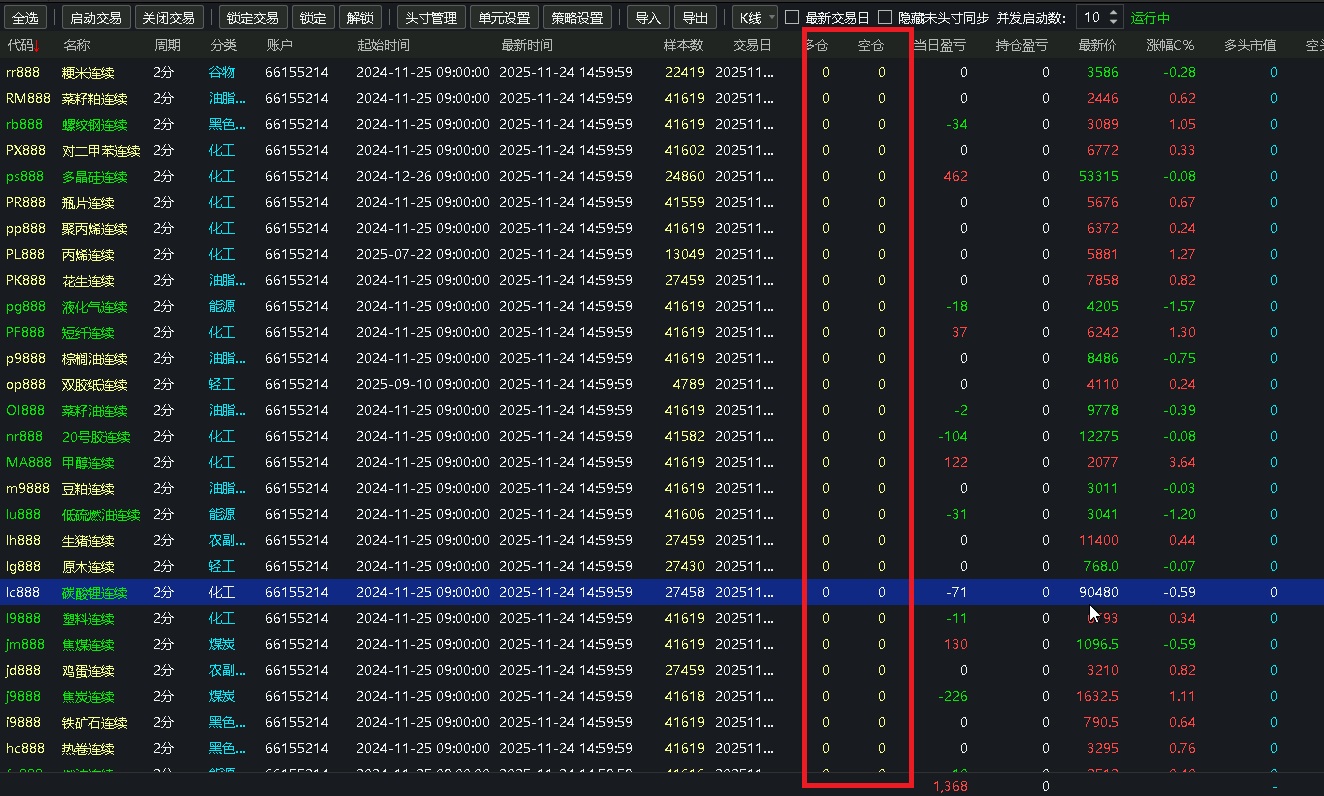Viewport: 1324px width, 796px height.
Task: Click the 导出 export button
Action: [x=695, y=18]
